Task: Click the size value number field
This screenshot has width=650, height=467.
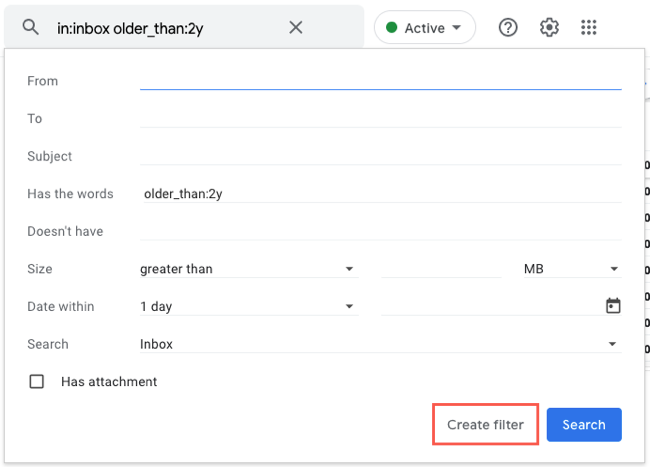Action: 441,269
